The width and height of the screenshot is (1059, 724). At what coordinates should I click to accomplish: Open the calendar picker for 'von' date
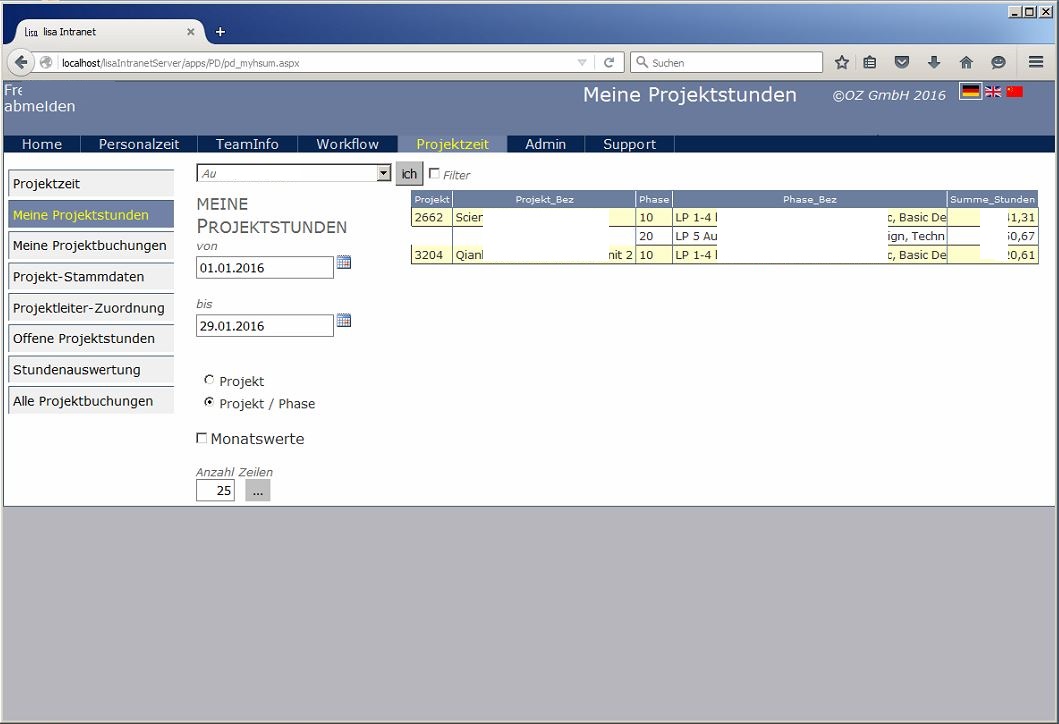pyautogui.click(x=344, y=262)
